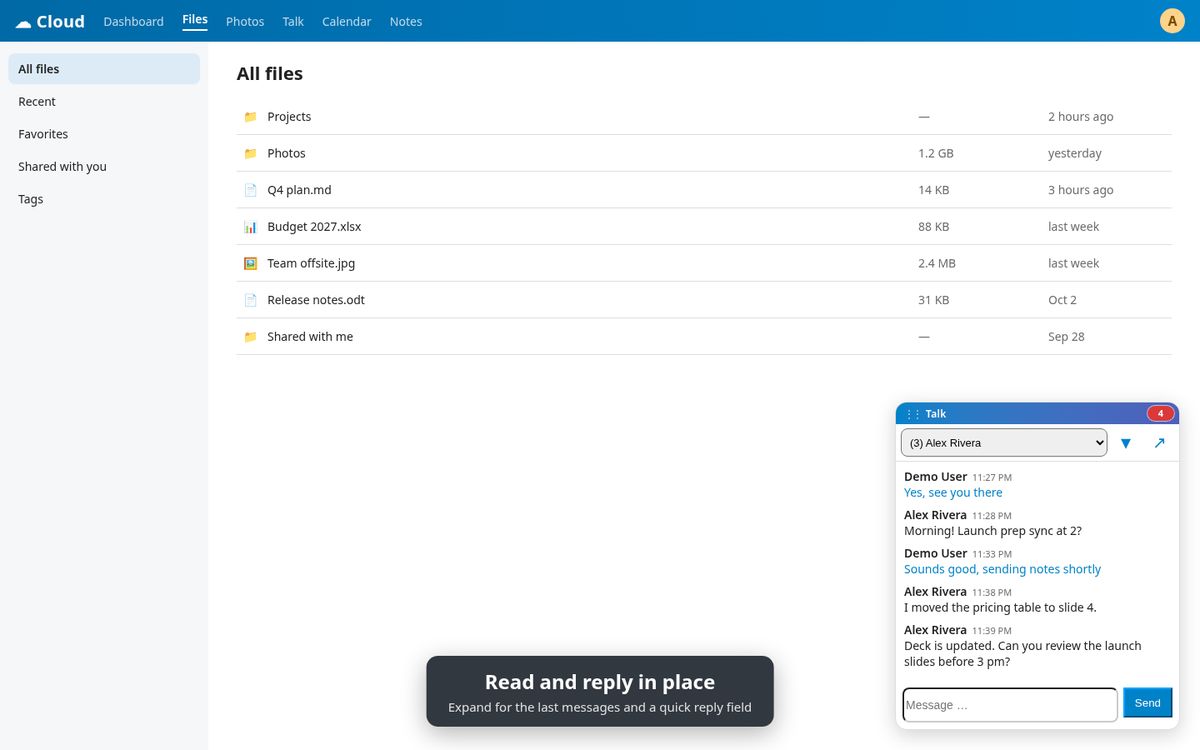Image resolution: width=1200 pixels, height=750 pixels.
Task: Open the file Team offsite.jpg
Action: pyautogui.click(x=311, y=263)
